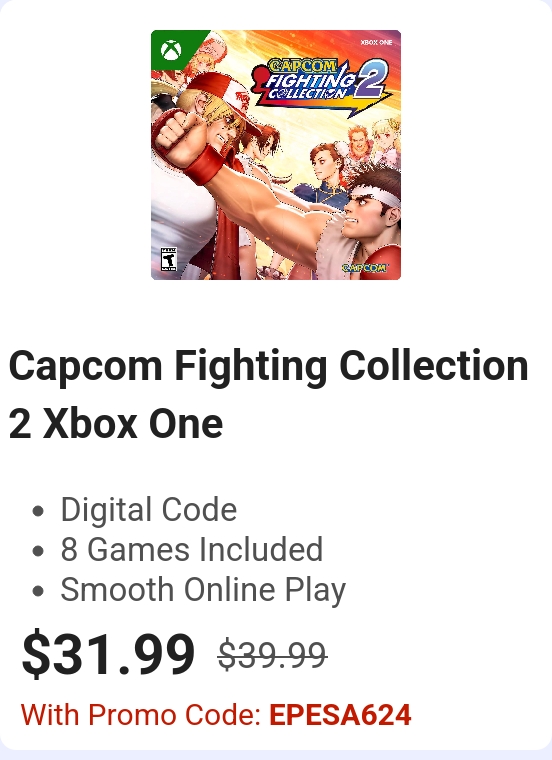
Task: Click the green Xbox logo badge on cover
Action: pos(171,50)
